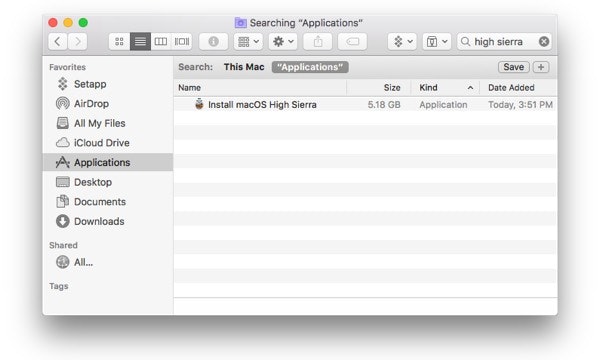Switch to column view
The width and height of the screenshot is (600, 360).
(161, 41)
